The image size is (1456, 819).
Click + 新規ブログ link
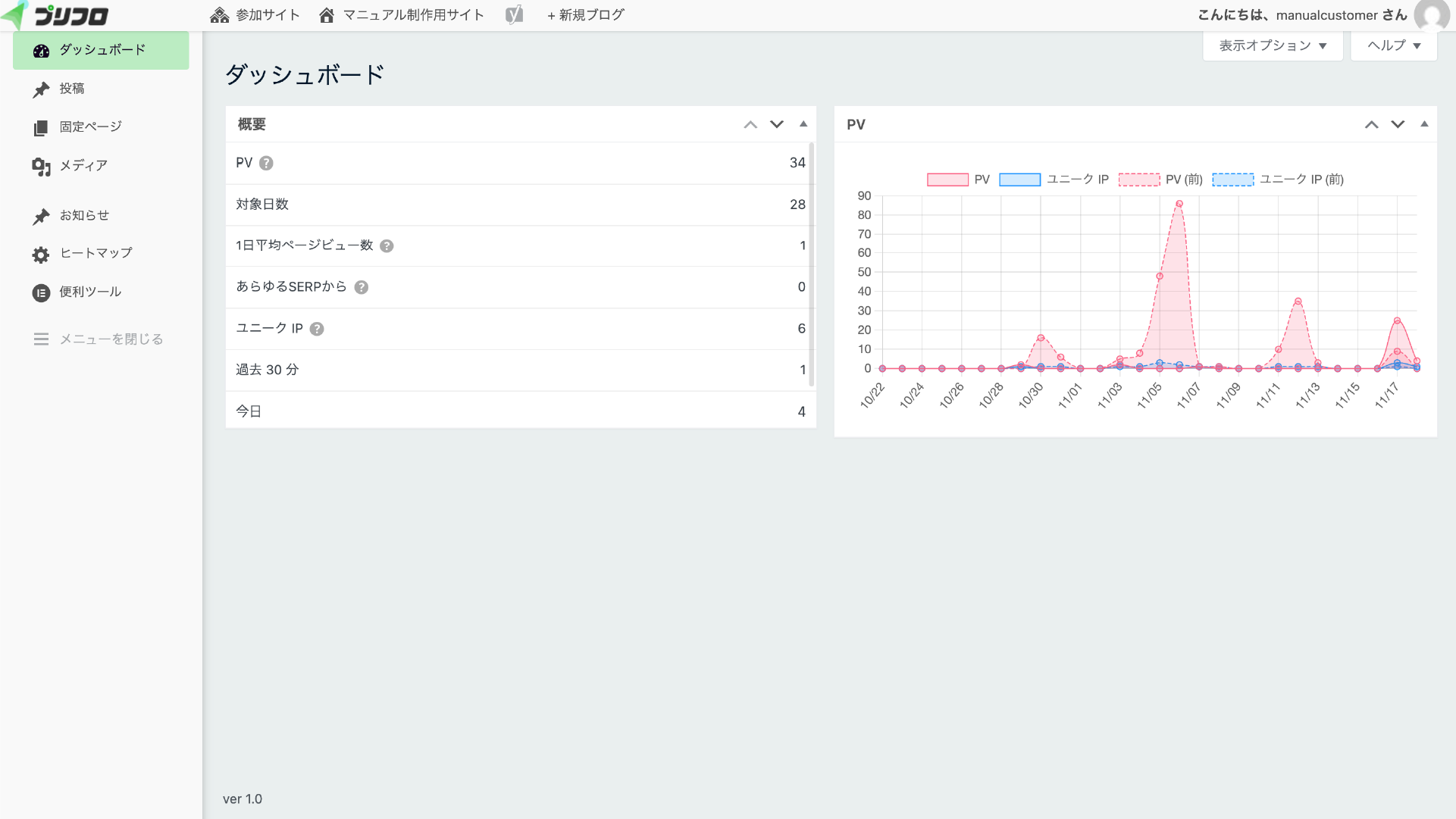(585, 14)
